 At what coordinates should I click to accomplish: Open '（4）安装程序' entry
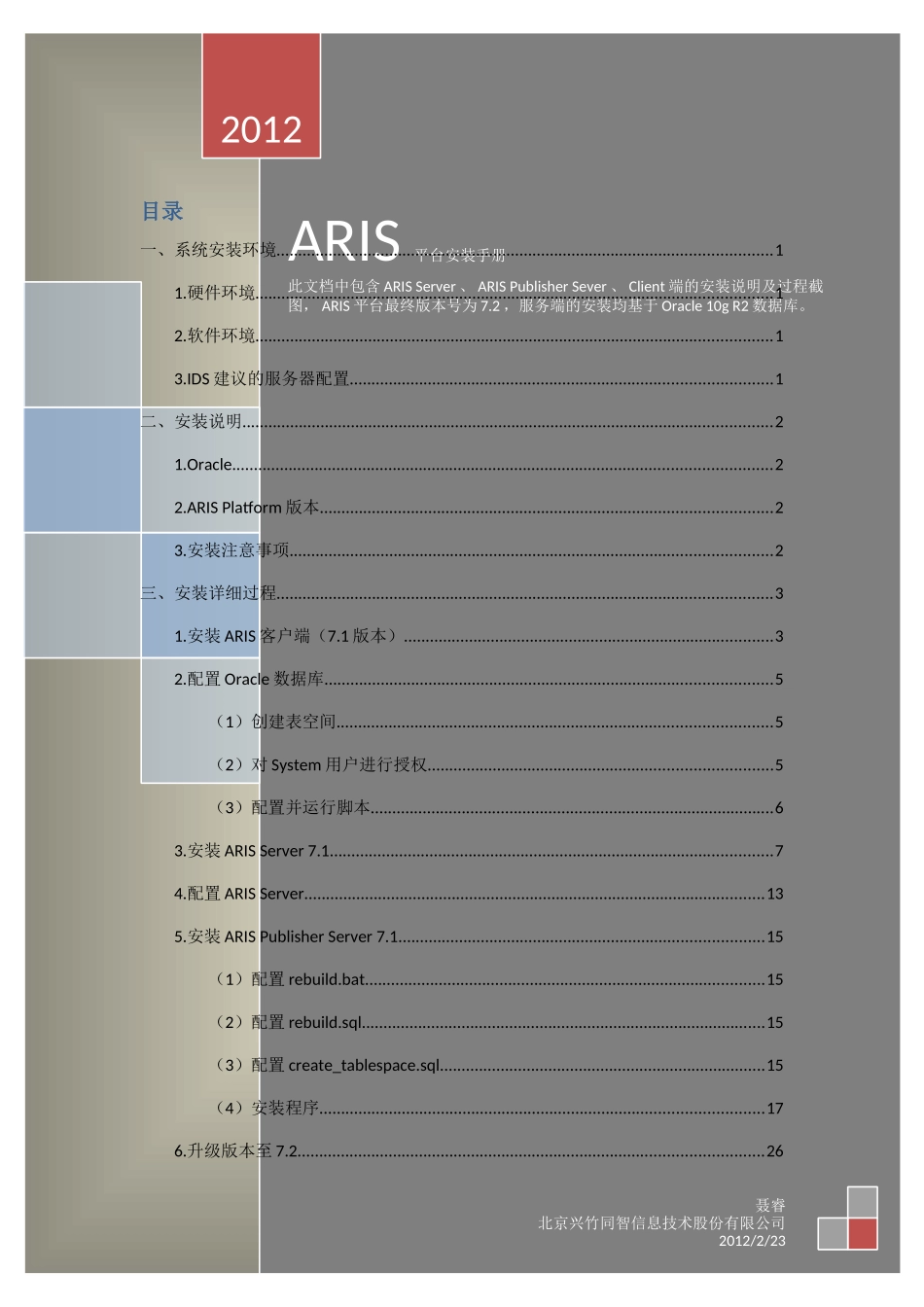tap(496, 1108)
